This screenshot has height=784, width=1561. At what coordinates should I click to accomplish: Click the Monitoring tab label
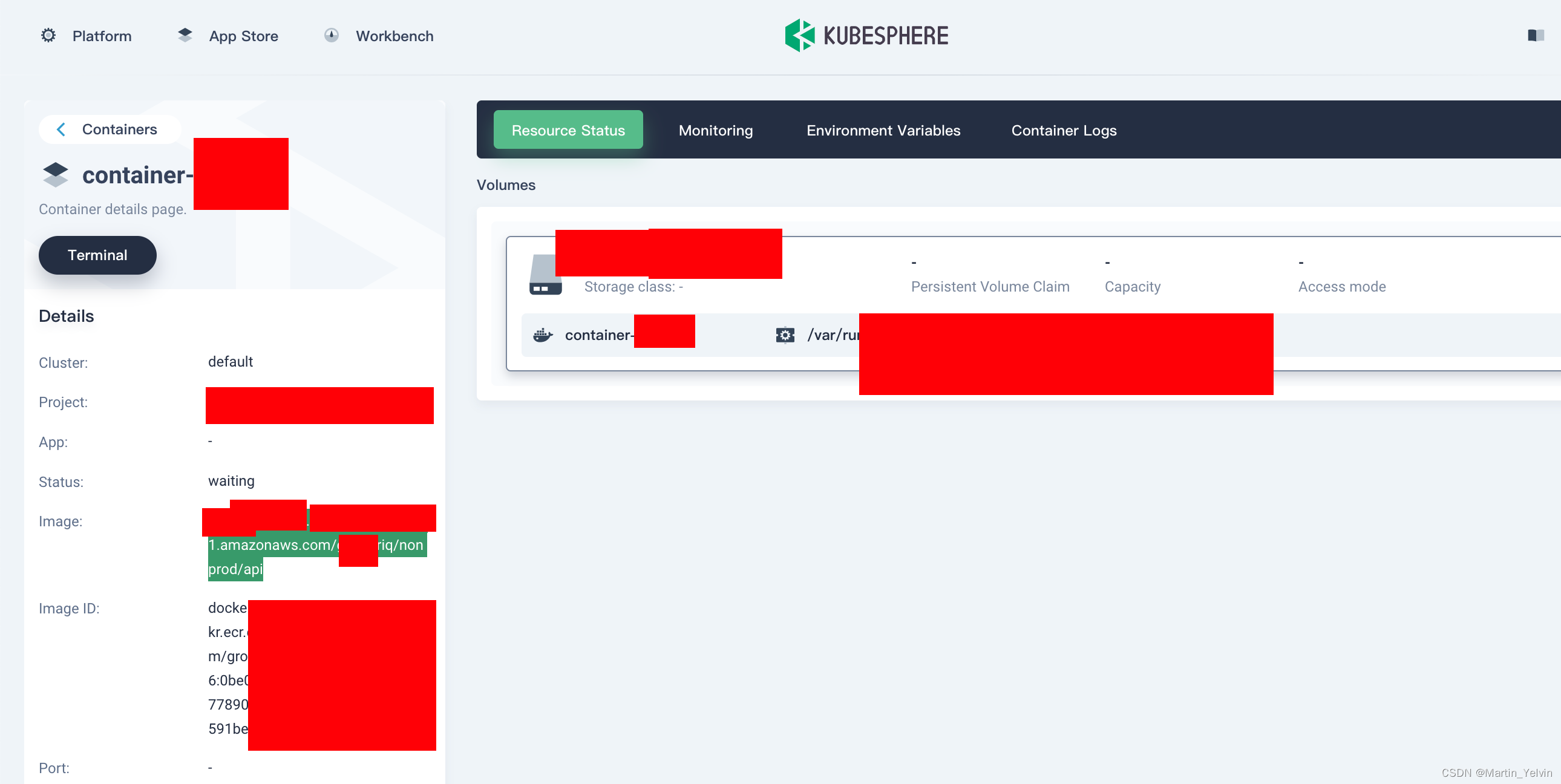[x=715, y=129]
